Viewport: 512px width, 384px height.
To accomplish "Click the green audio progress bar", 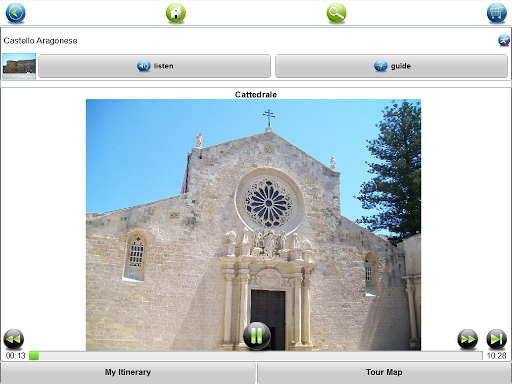I will [x=256, y=356].
